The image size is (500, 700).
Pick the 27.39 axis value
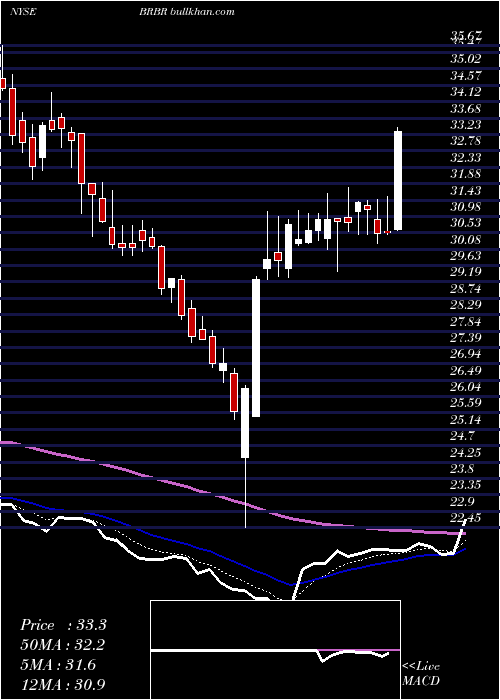pyautogui.click(x=465, y=338)
